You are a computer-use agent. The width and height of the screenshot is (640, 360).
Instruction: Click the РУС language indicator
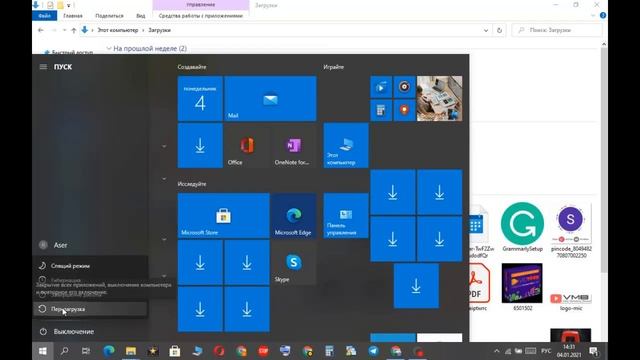point(546,351)
